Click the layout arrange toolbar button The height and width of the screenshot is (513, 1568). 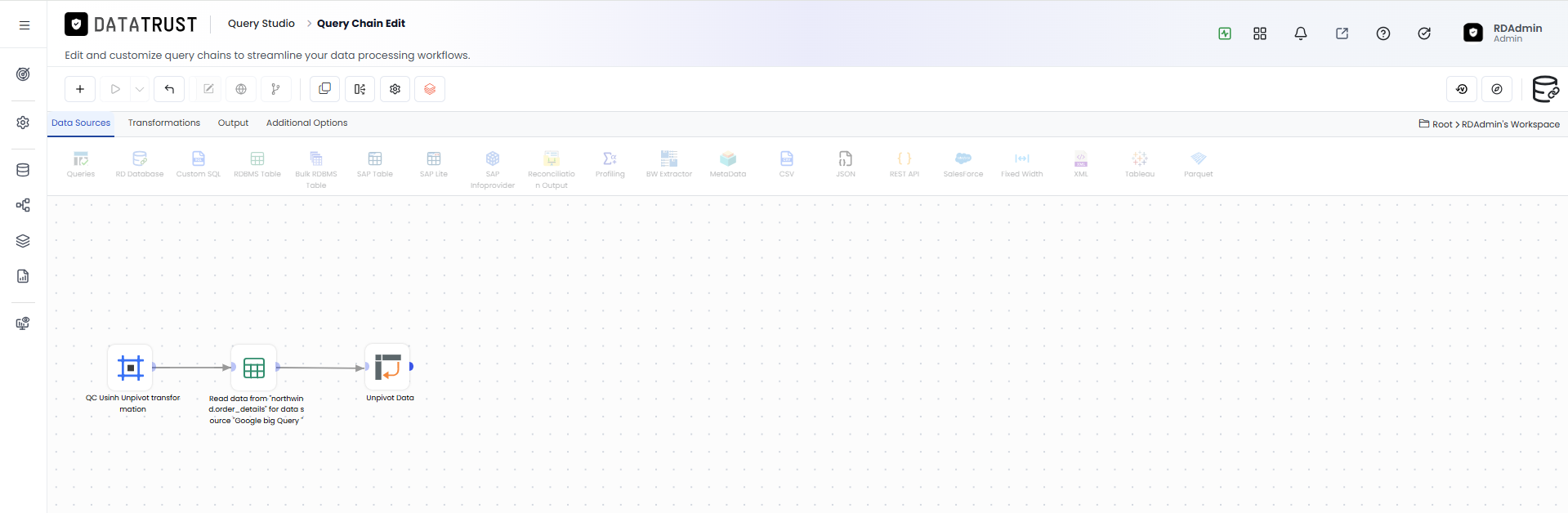click(x=360, y=89)
